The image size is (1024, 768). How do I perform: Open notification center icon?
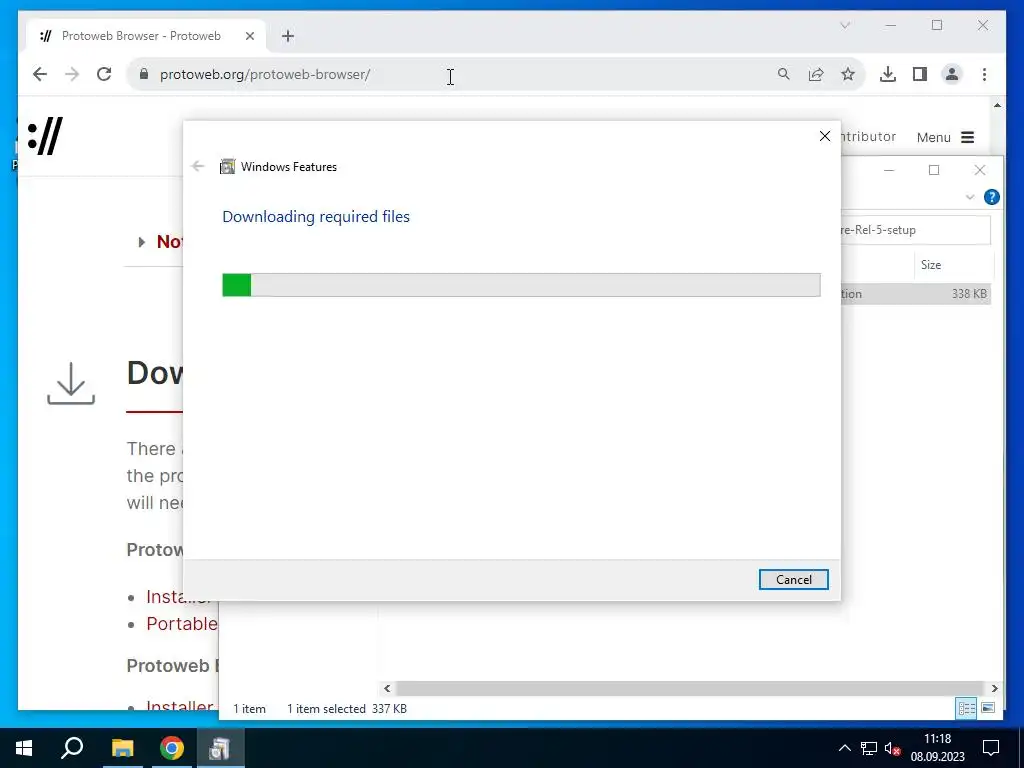[x=991, y=748]
